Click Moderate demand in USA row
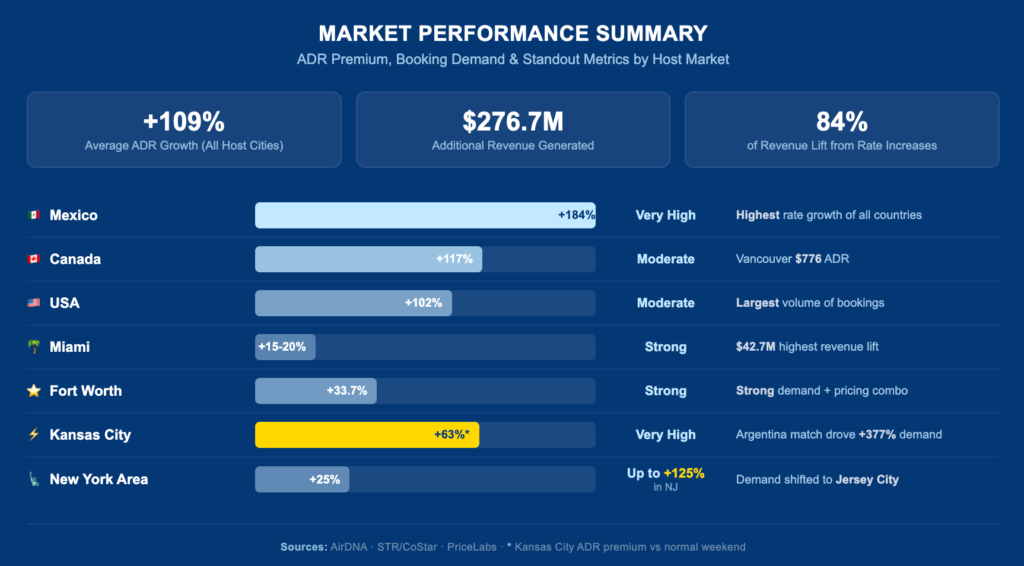Image resolution: width=1024 pixels, height=566 pixels. [x=665, y=303]
